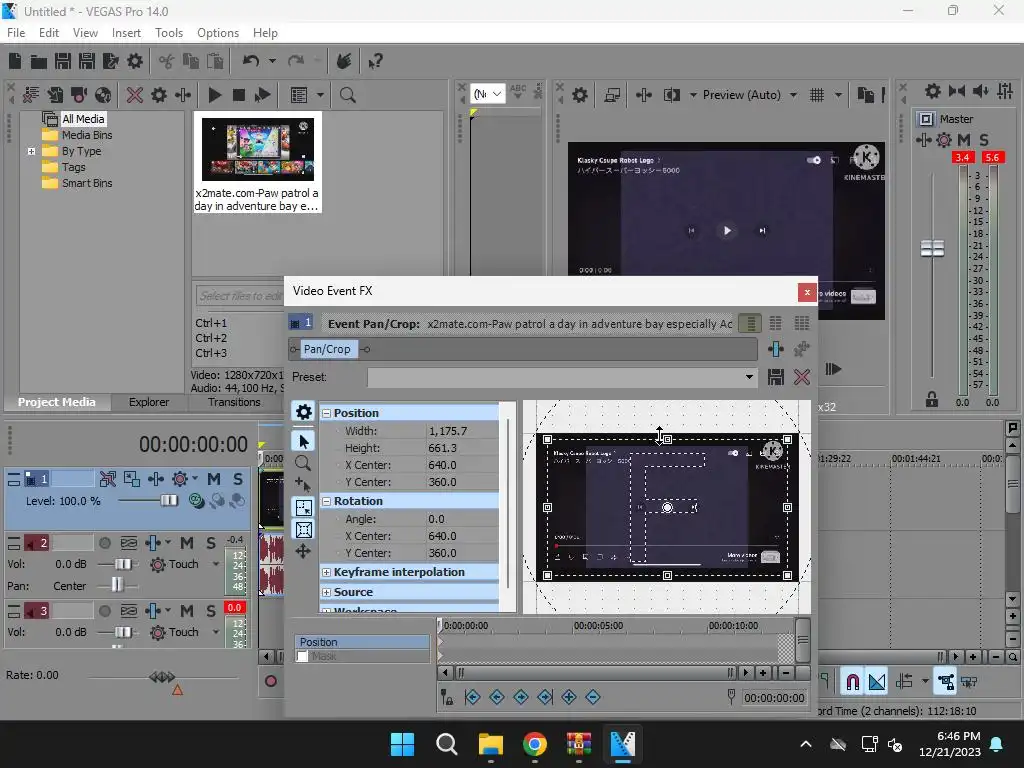Screen dimensions: 1024x768
Task: Toggle split screen view in Preview toolbar
Action: 671,95
